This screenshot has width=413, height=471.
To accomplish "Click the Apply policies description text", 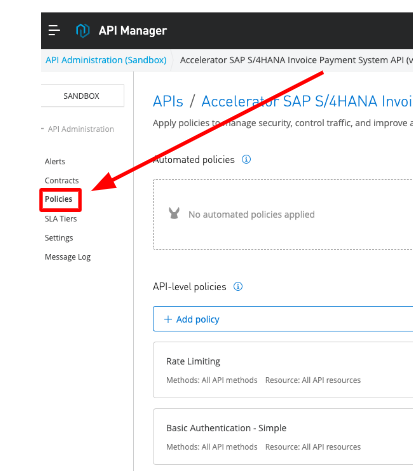I will point(283,123).
